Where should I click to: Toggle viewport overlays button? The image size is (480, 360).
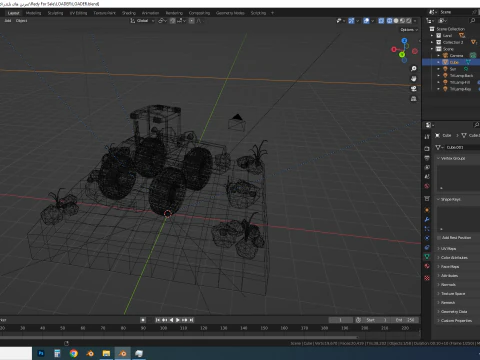point(366,21)
